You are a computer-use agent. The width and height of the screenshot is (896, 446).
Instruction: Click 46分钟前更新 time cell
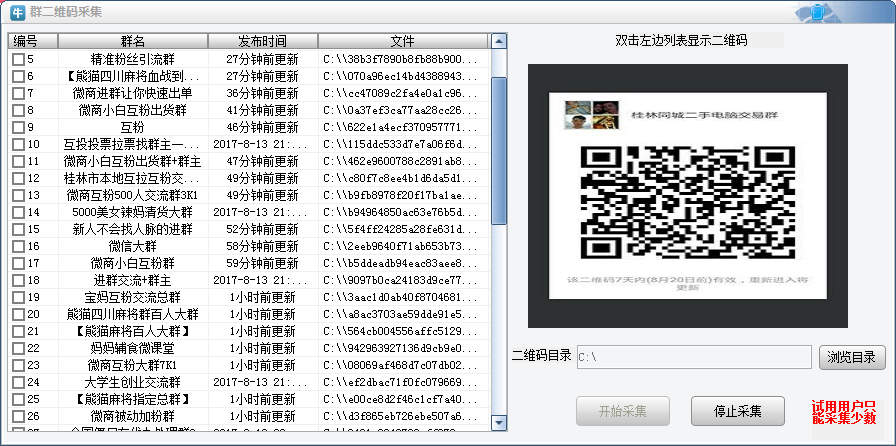262,127
